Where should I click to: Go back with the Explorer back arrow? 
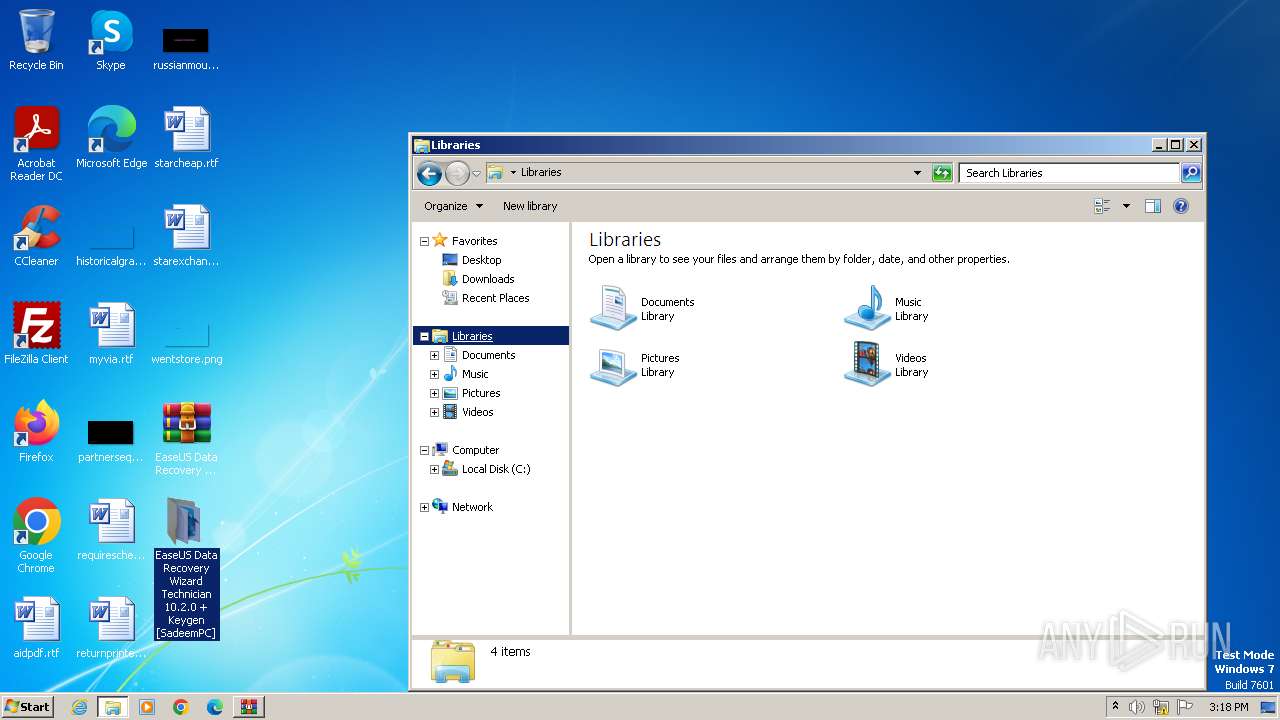pyautogui.click(x=430, y=173)
